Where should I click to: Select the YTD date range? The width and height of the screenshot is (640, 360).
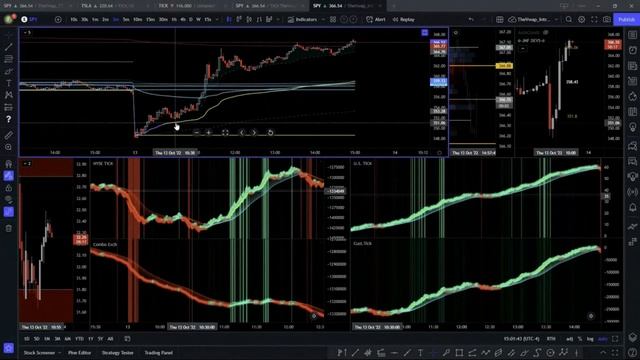(79, 339)
